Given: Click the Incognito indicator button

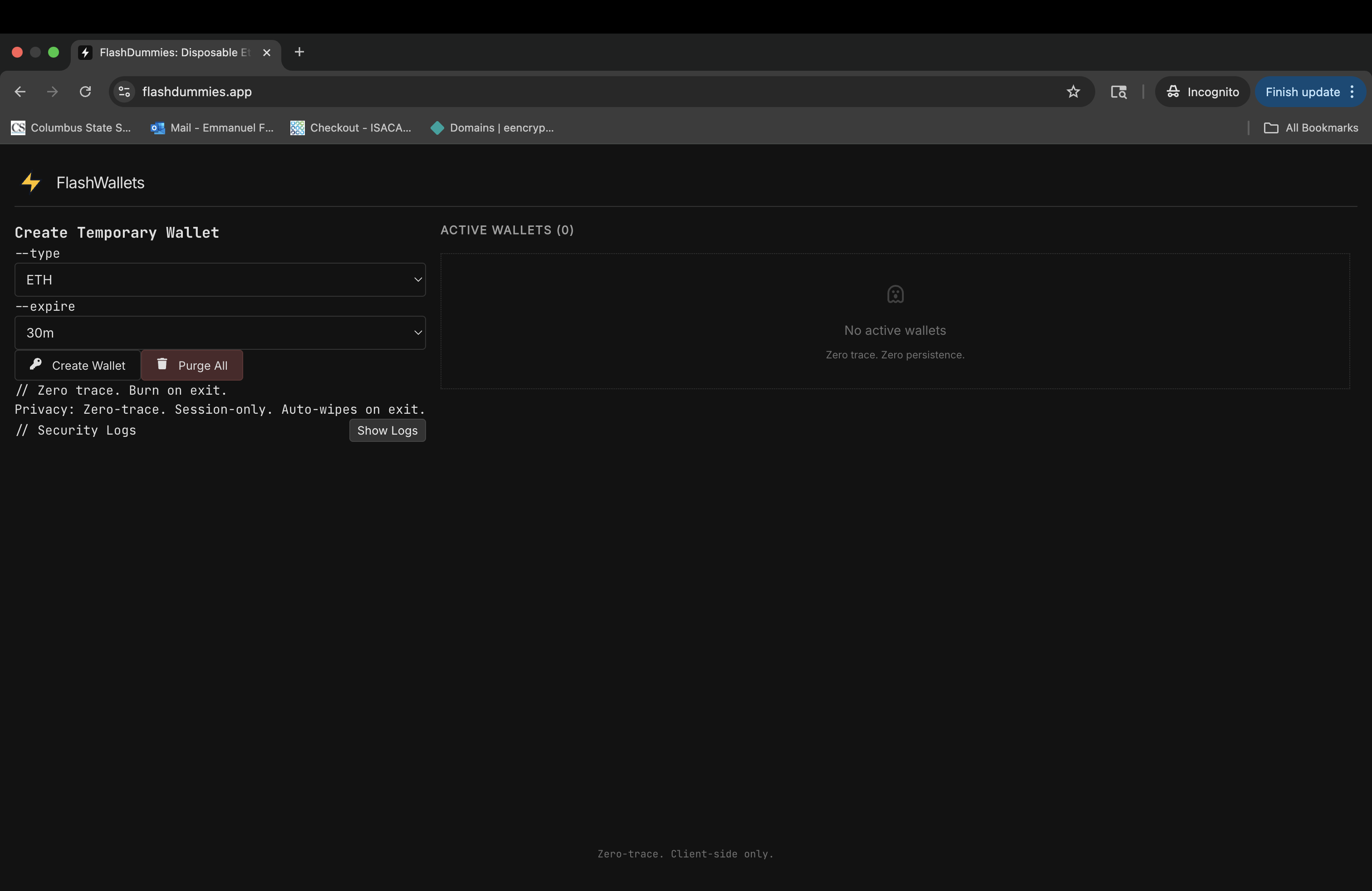Looking at the screenshot, I should [x=1202, y=92].
